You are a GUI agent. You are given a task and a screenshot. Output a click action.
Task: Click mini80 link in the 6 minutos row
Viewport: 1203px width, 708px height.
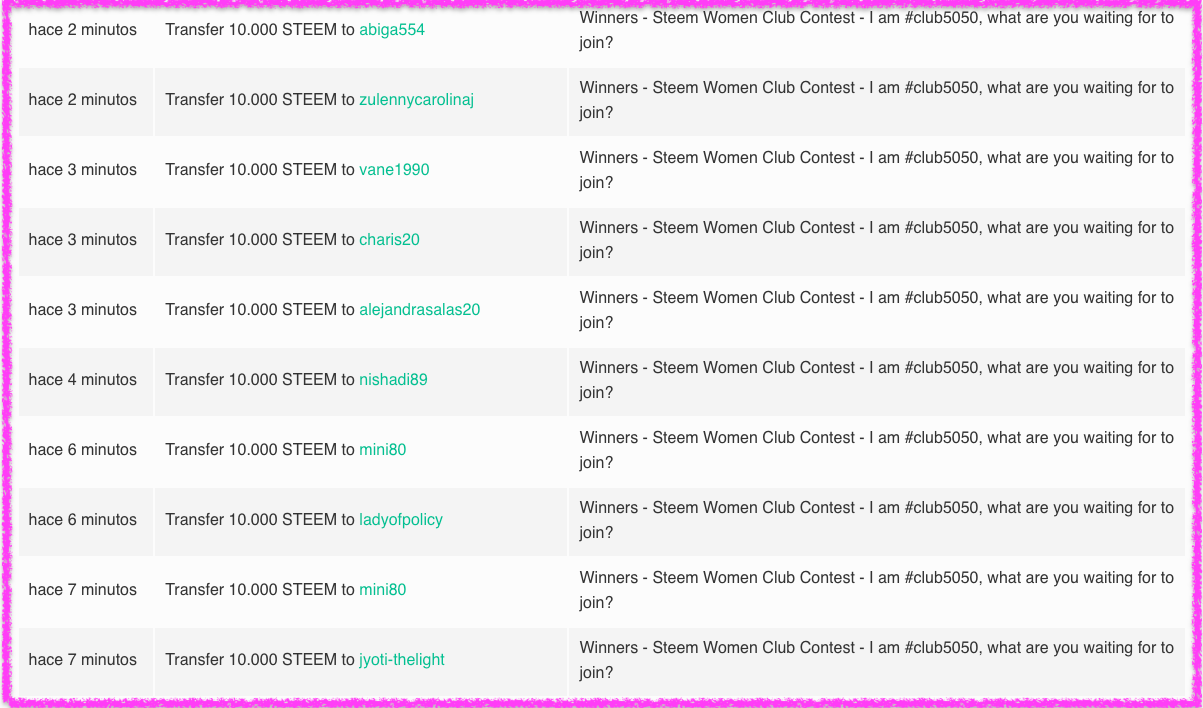[383, 450]
